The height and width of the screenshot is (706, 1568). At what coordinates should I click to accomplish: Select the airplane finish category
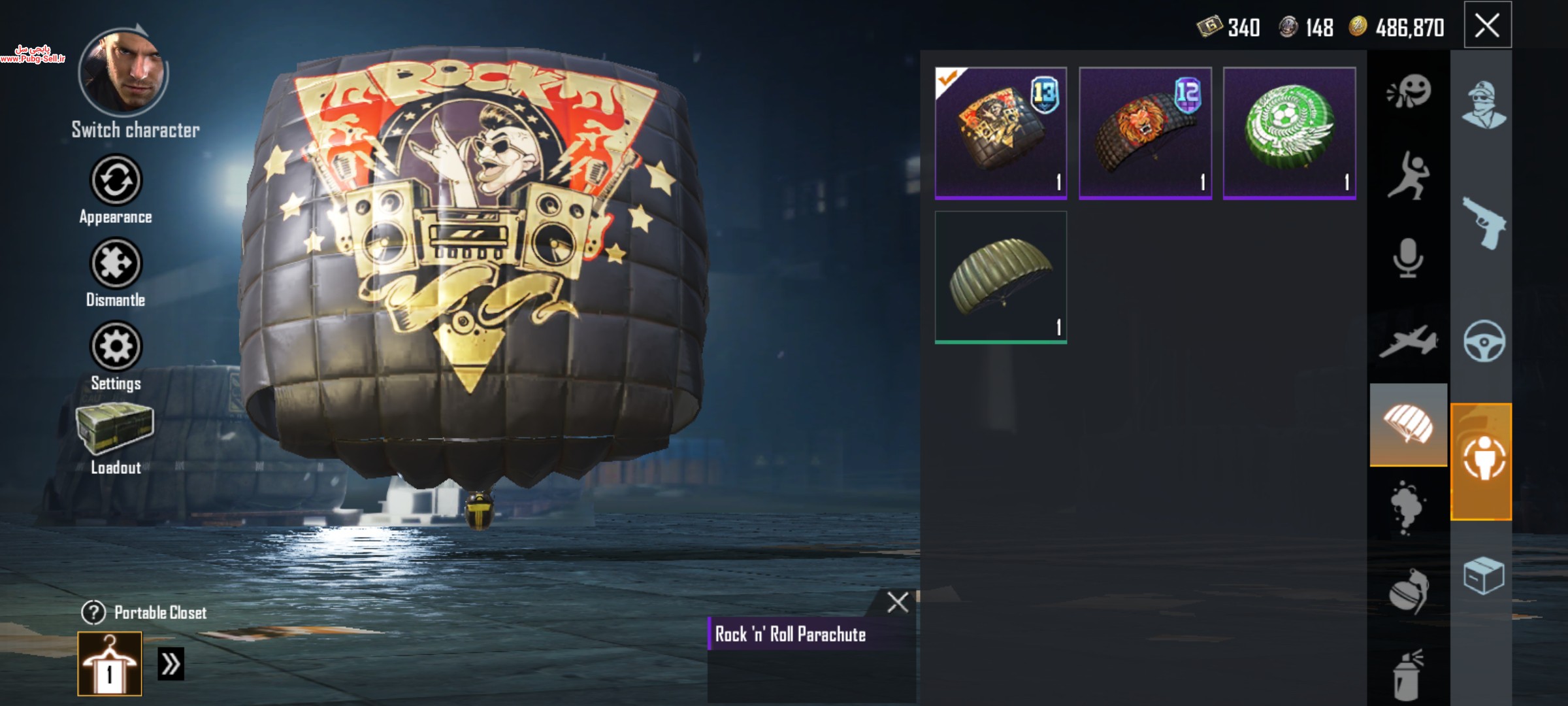click(1408, 341)
